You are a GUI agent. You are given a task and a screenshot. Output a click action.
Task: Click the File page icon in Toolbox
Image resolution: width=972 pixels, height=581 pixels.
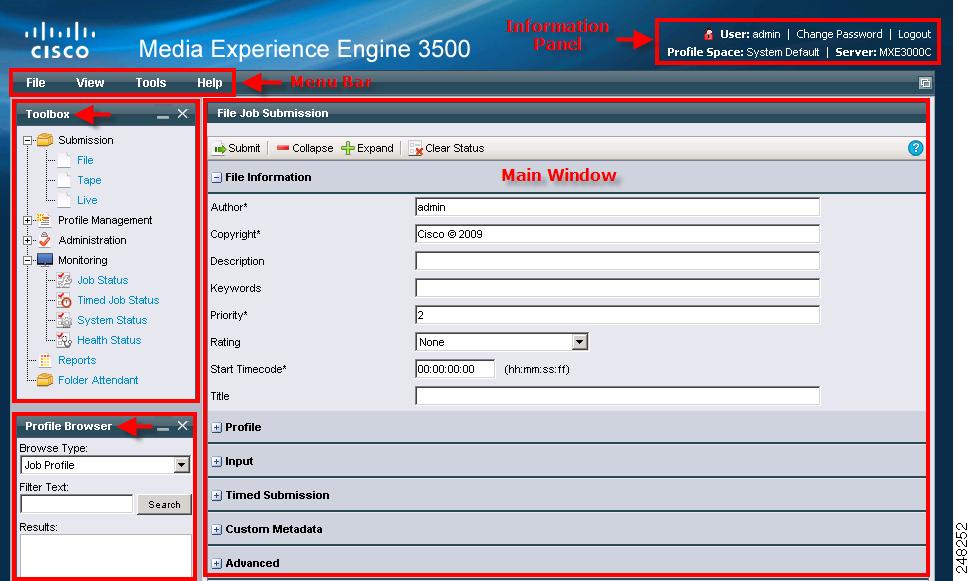coord(64,160)
